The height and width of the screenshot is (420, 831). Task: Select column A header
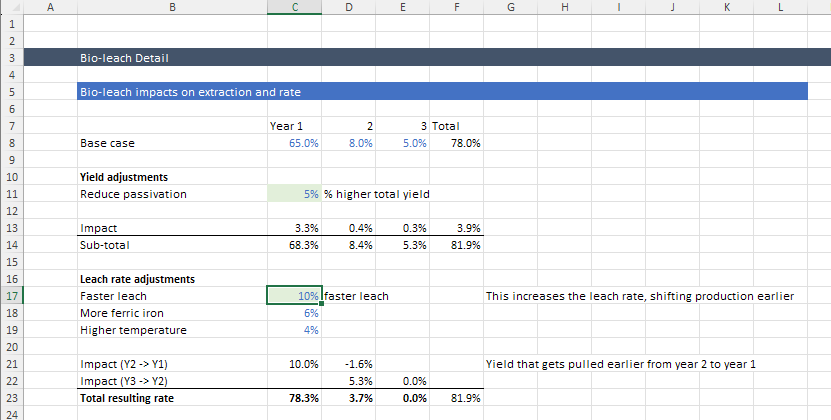tap(50, 7)
